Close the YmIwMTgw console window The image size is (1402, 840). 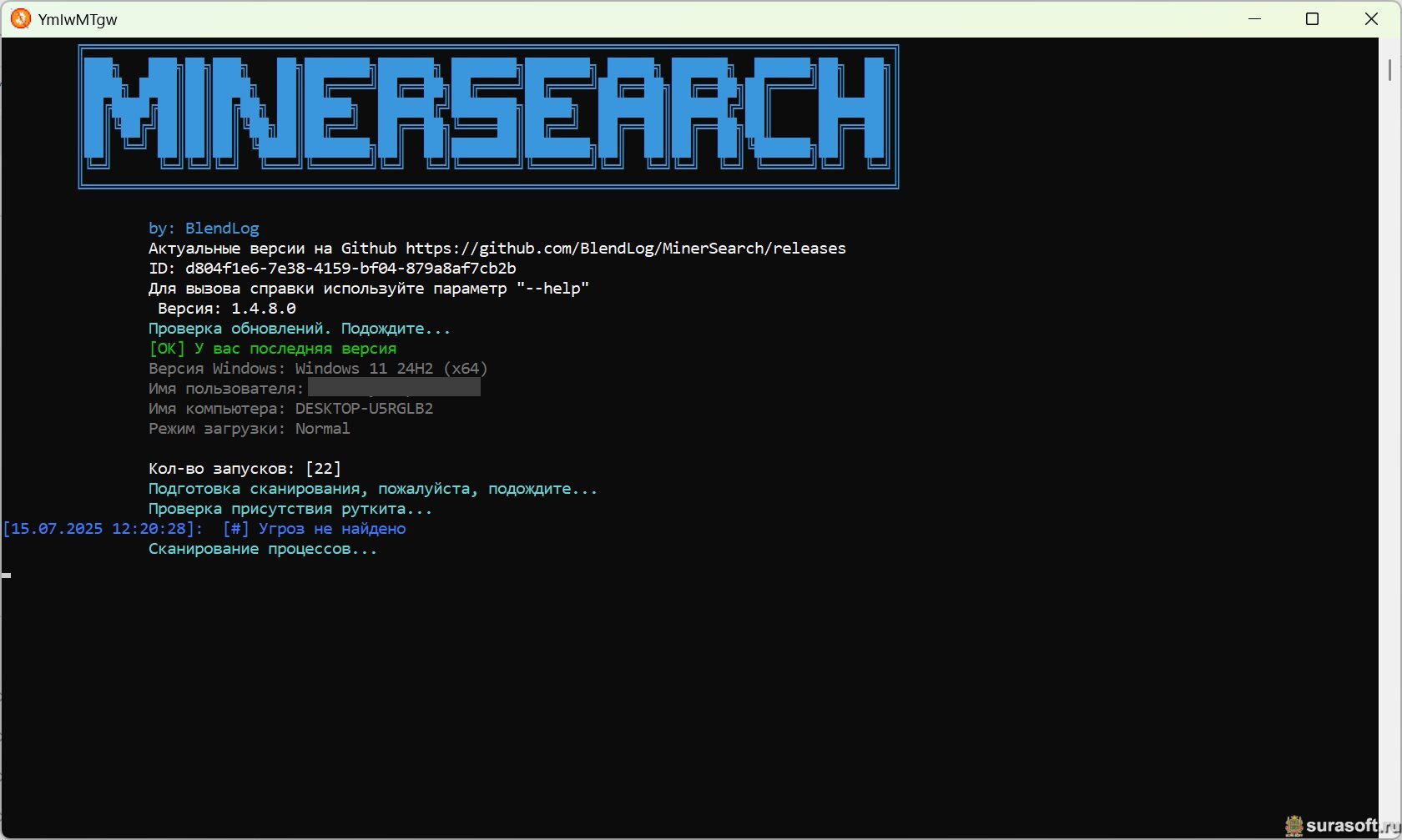[x=1371, y=19]
